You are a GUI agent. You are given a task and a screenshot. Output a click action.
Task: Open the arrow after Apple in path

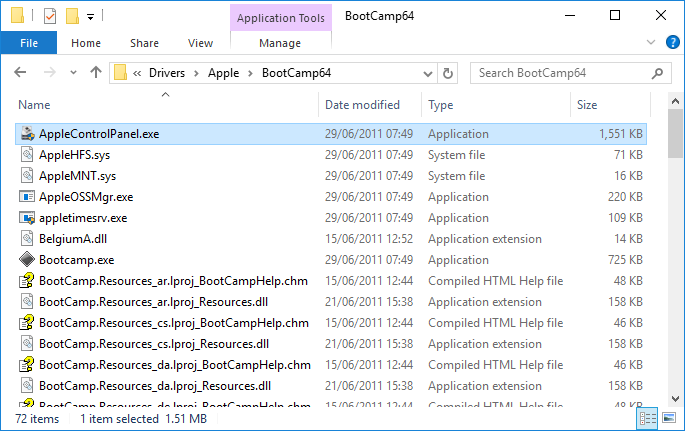point(250,73)
